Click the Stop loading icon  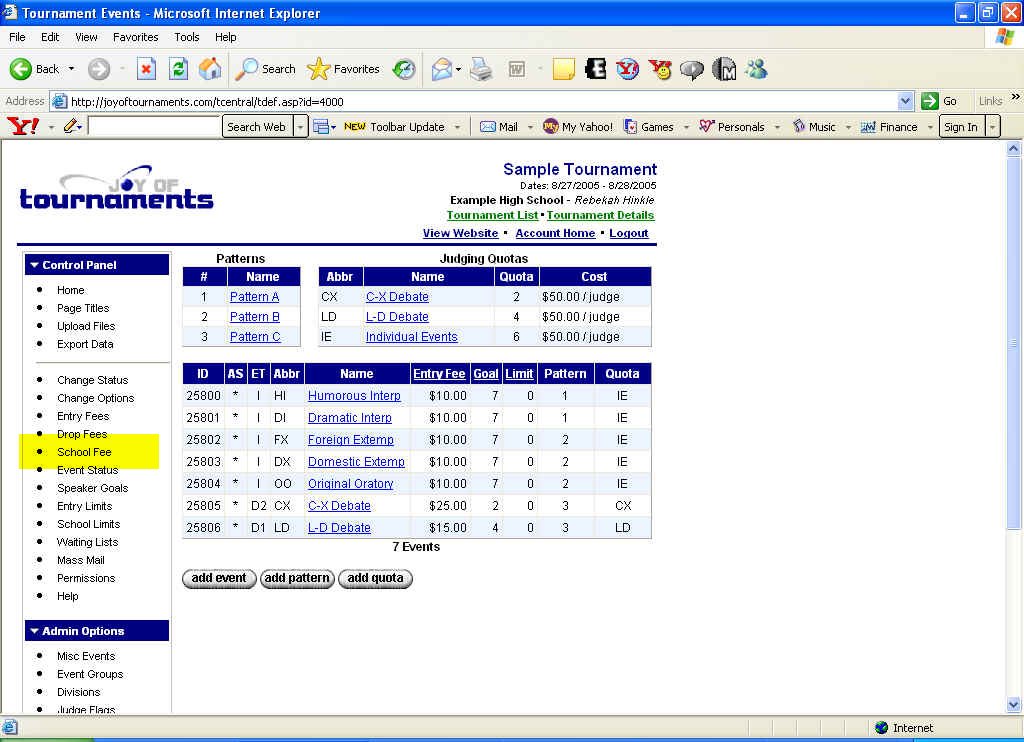pyautogui.click(x=146, y=69)
